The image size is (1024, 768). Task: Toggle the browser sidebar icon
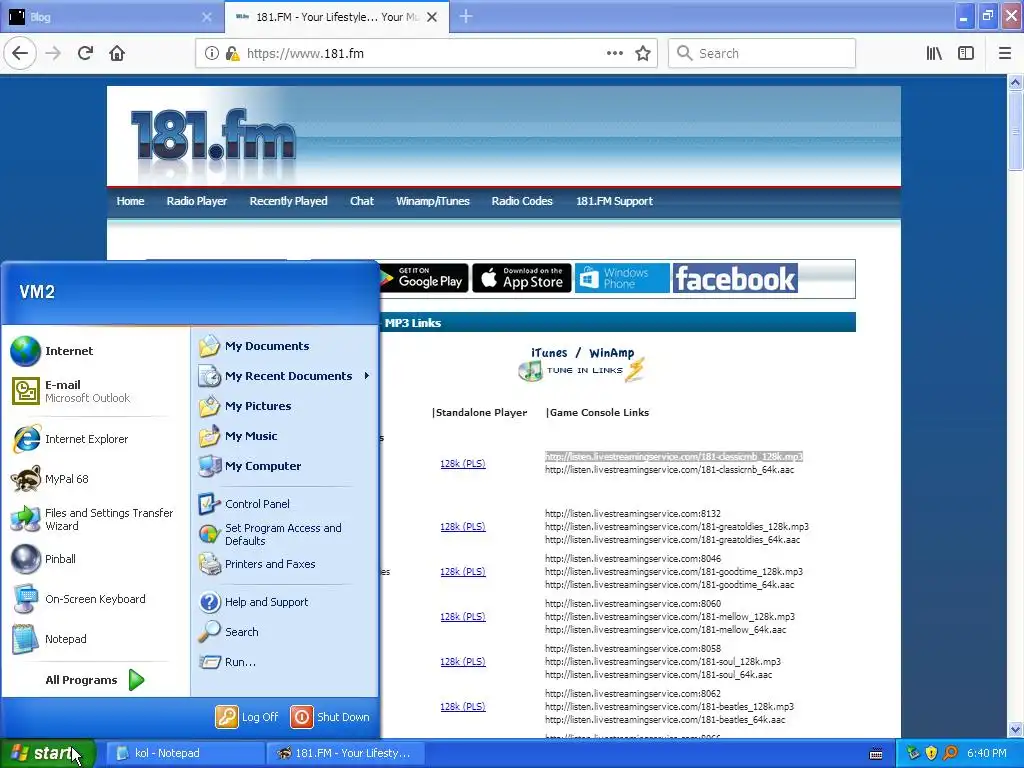966,53
